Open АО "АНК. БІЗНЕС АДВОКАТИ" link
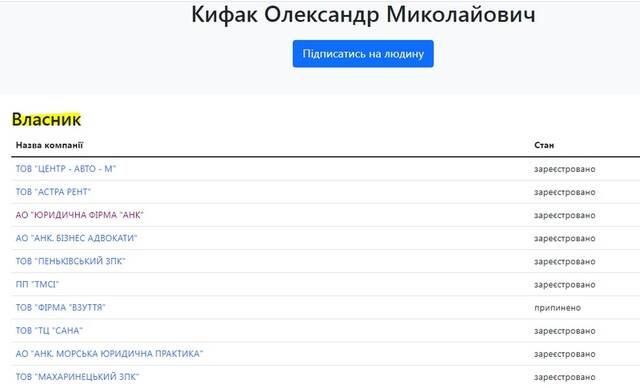 (x=76, y=238)
